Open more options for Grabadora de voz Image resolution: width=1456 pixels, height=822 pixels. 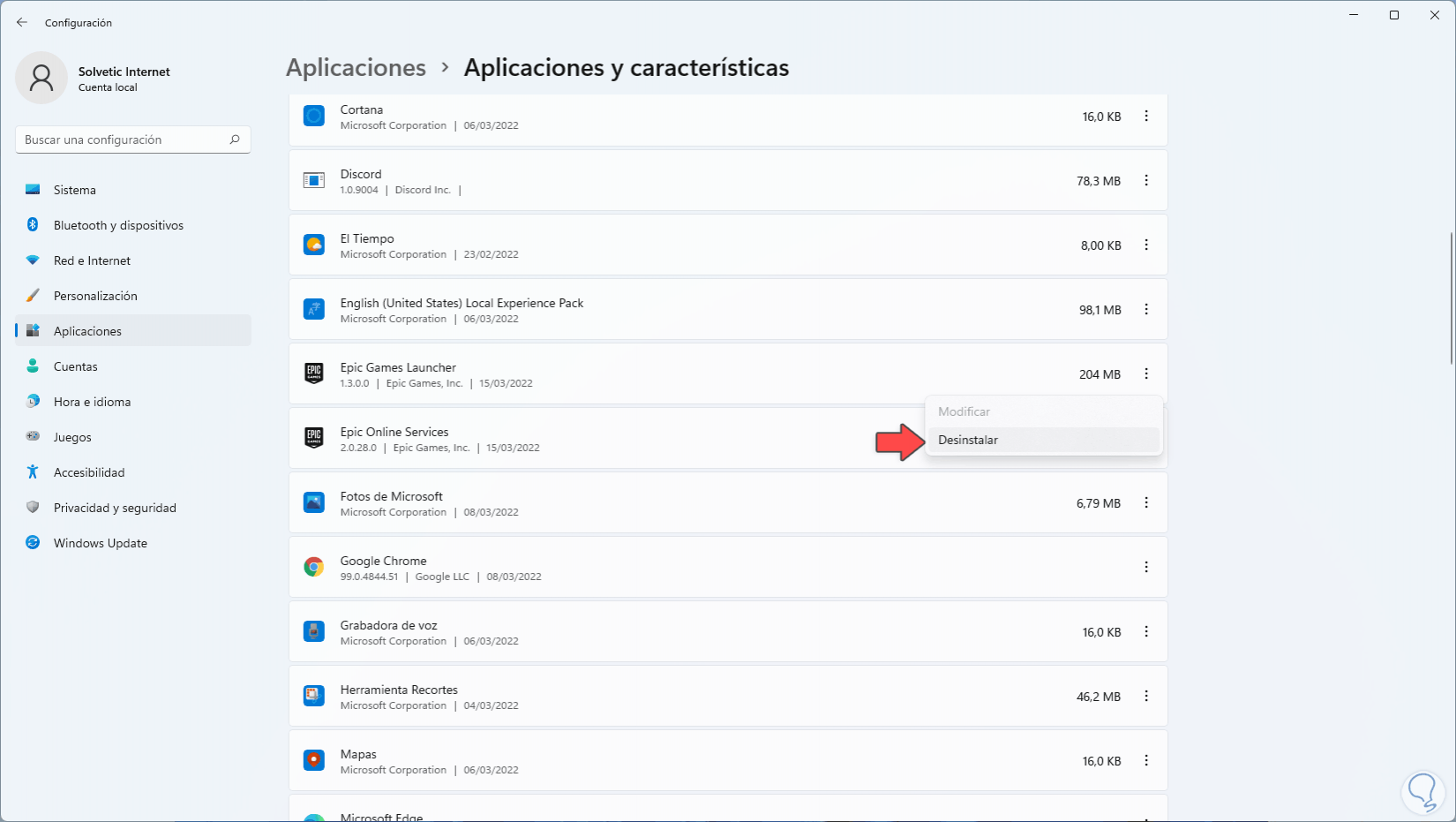click(x=1146, y=631)
